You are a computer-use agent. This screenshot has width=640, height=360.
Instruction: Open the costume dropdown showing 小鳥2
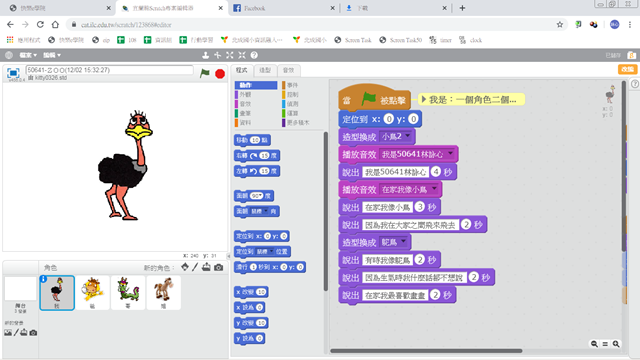tap(396, 136)
